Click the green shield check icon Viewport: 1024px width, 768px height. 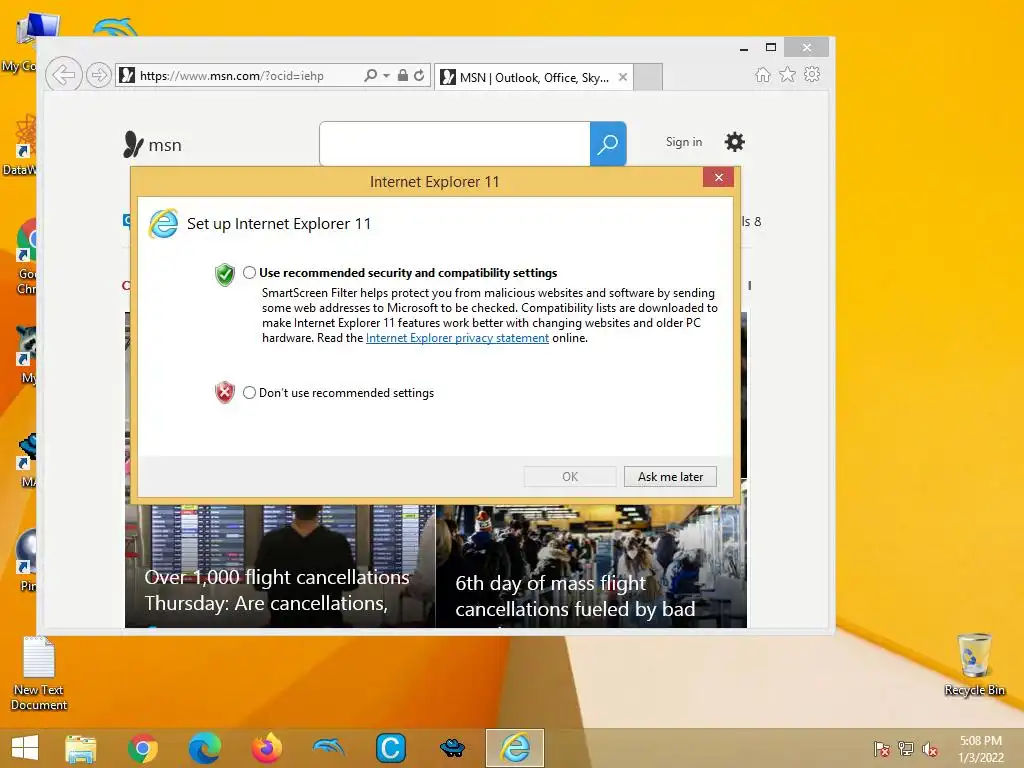pos(225,274)
